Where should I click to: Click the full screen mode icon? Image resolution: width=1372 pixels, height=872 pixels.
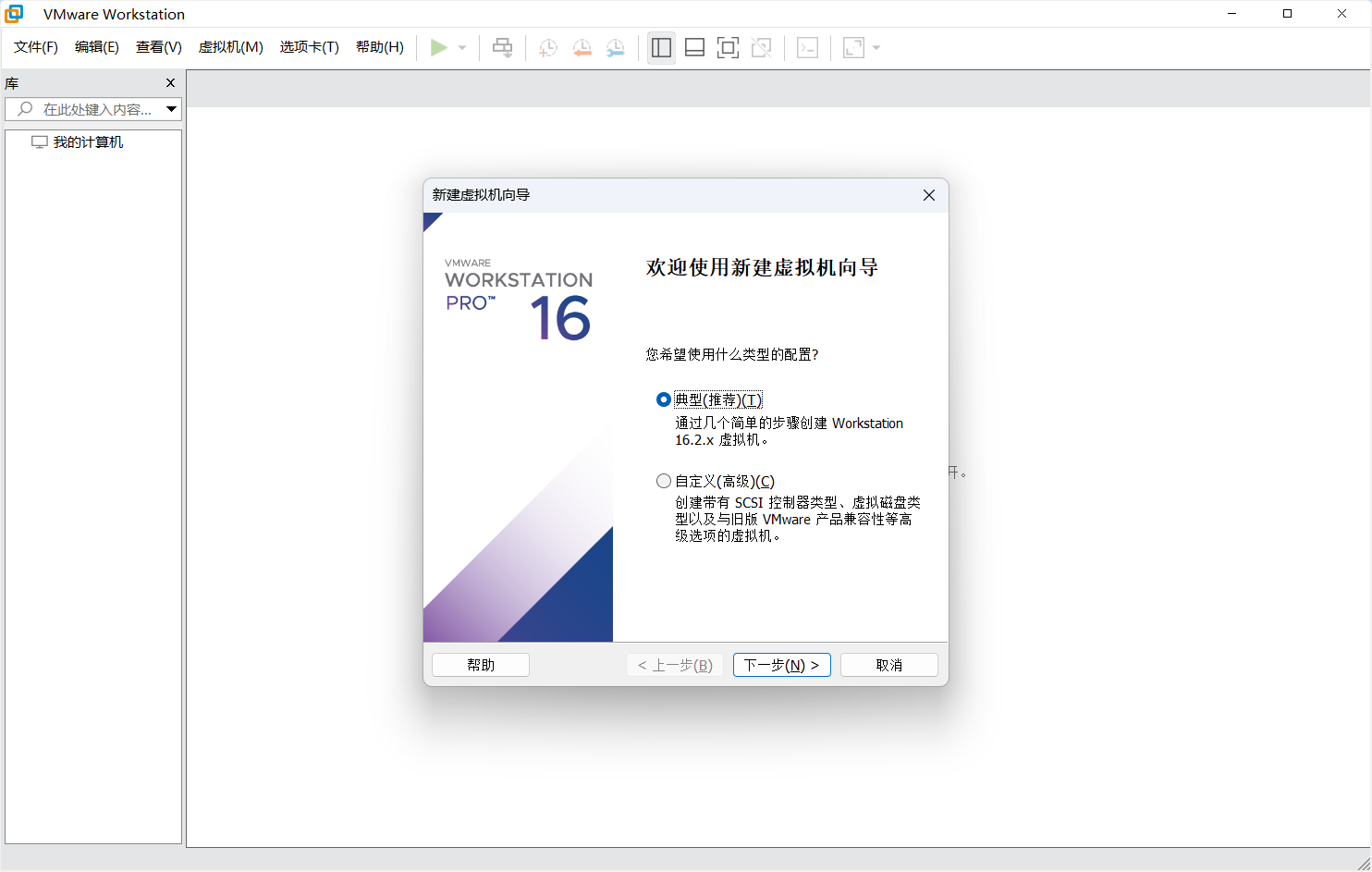pyautogui.click(x=728, y=47)
